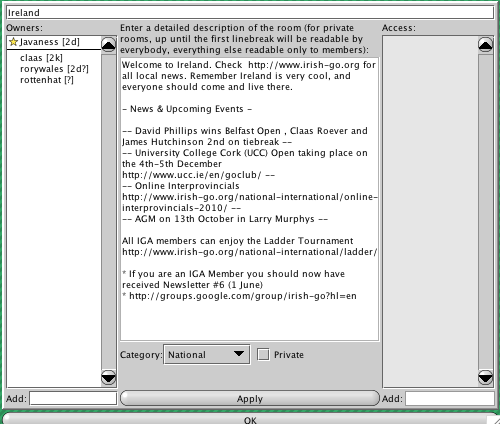500x424 pixels.
Task: Click the Owners list scrollbar track
Action: (x=109, y=211)
